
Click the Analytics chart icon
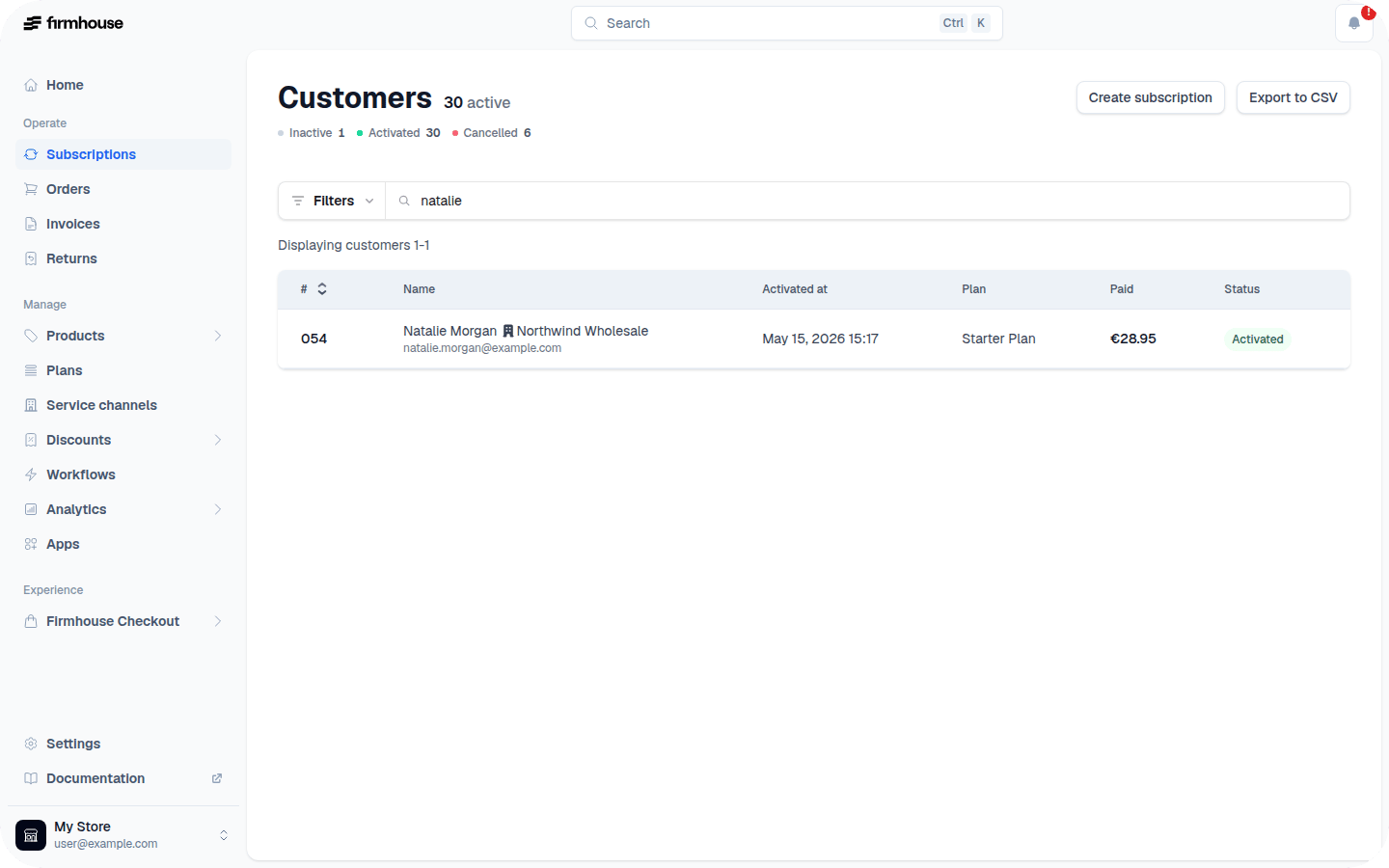point(31,509)
